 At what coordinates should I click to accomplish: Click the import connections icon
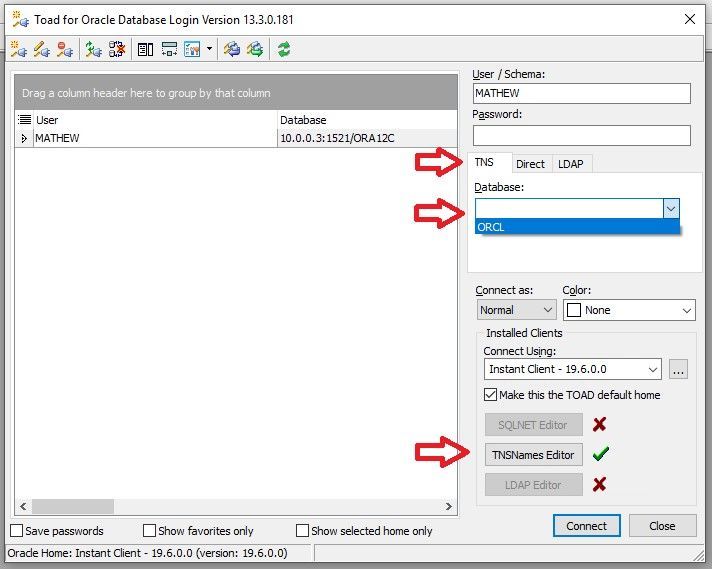click(232, 49)
